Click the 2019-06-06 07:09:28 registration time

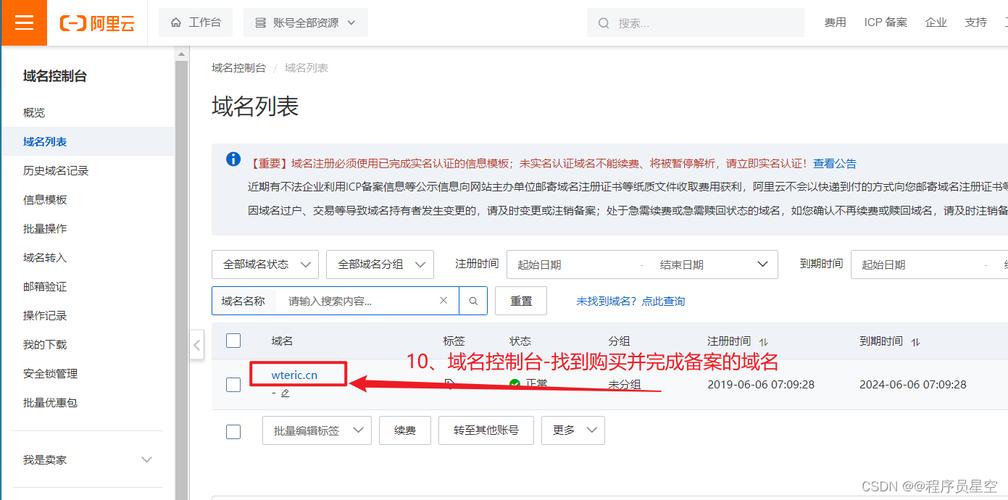[761, 384]
